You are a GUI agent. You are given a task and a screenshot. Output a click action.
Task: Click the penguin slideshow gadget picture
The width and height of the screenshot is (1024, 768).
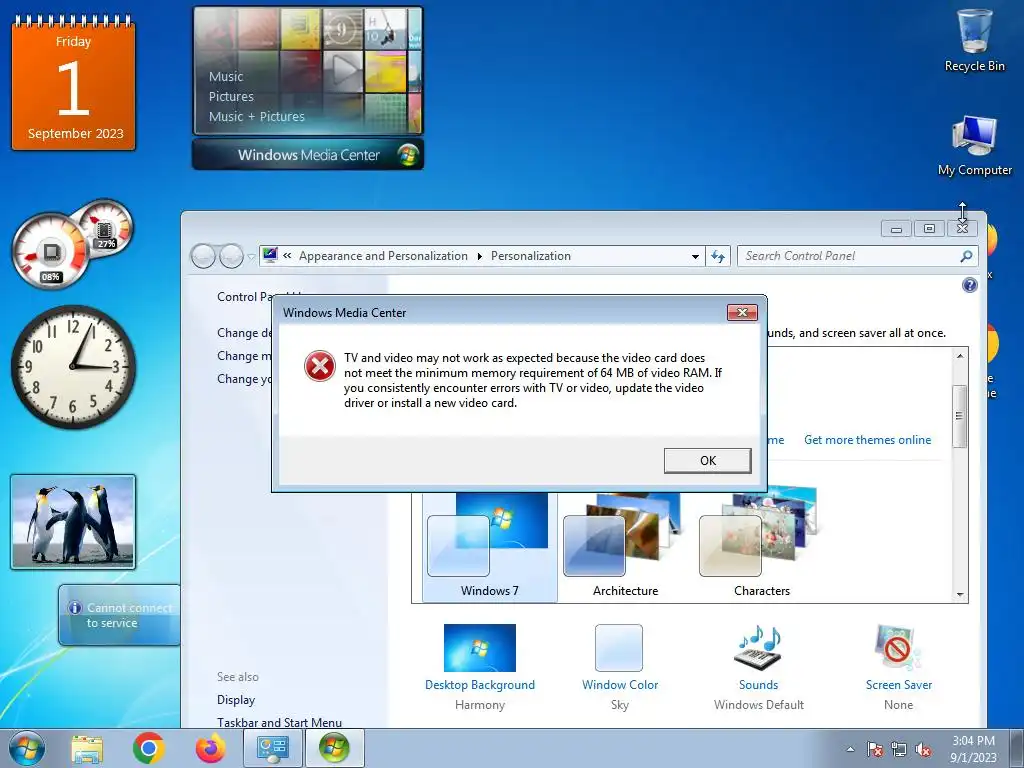pos(73,522)
